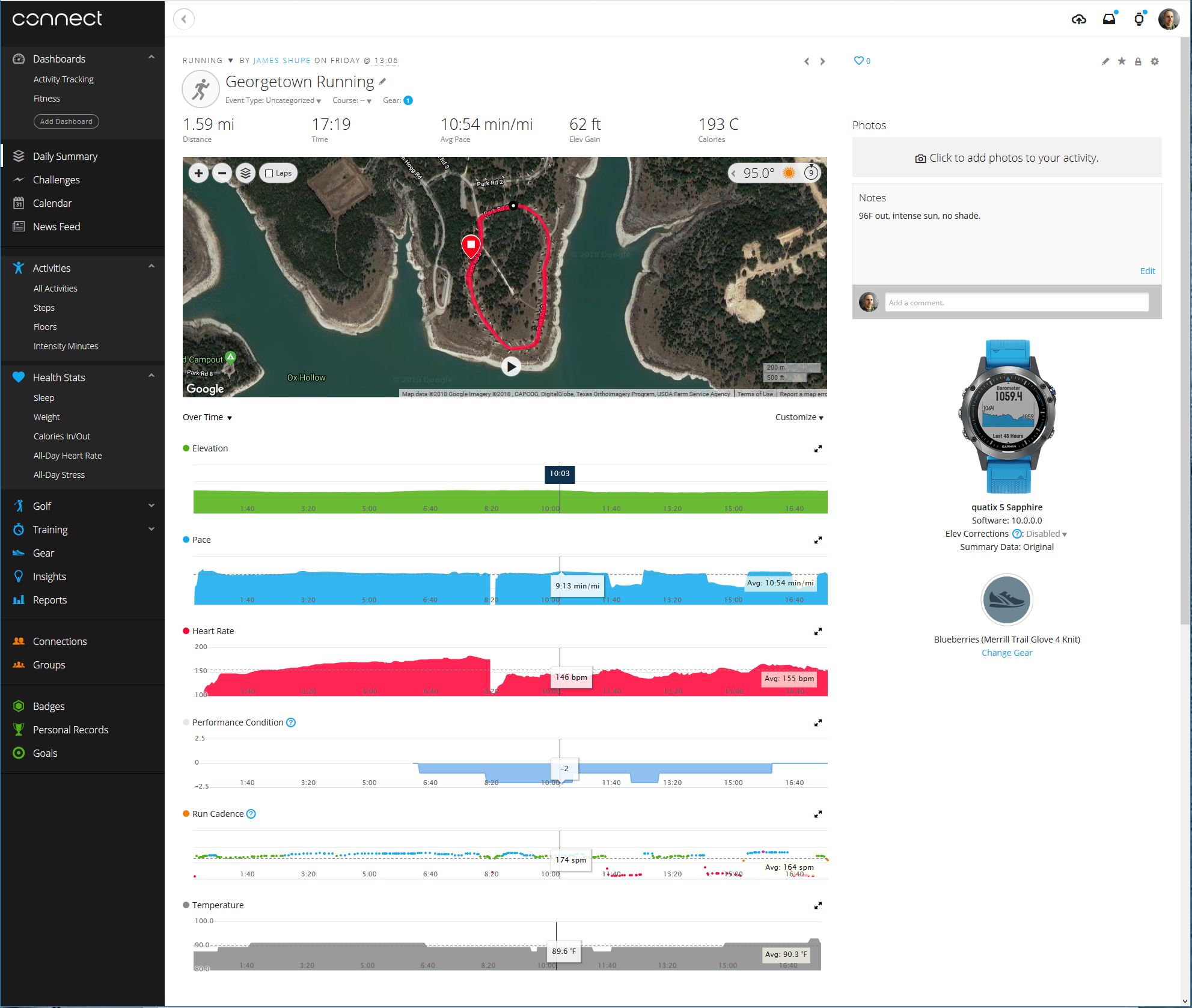
Task: Expand the Heart Rate chart
Action: 818,631
